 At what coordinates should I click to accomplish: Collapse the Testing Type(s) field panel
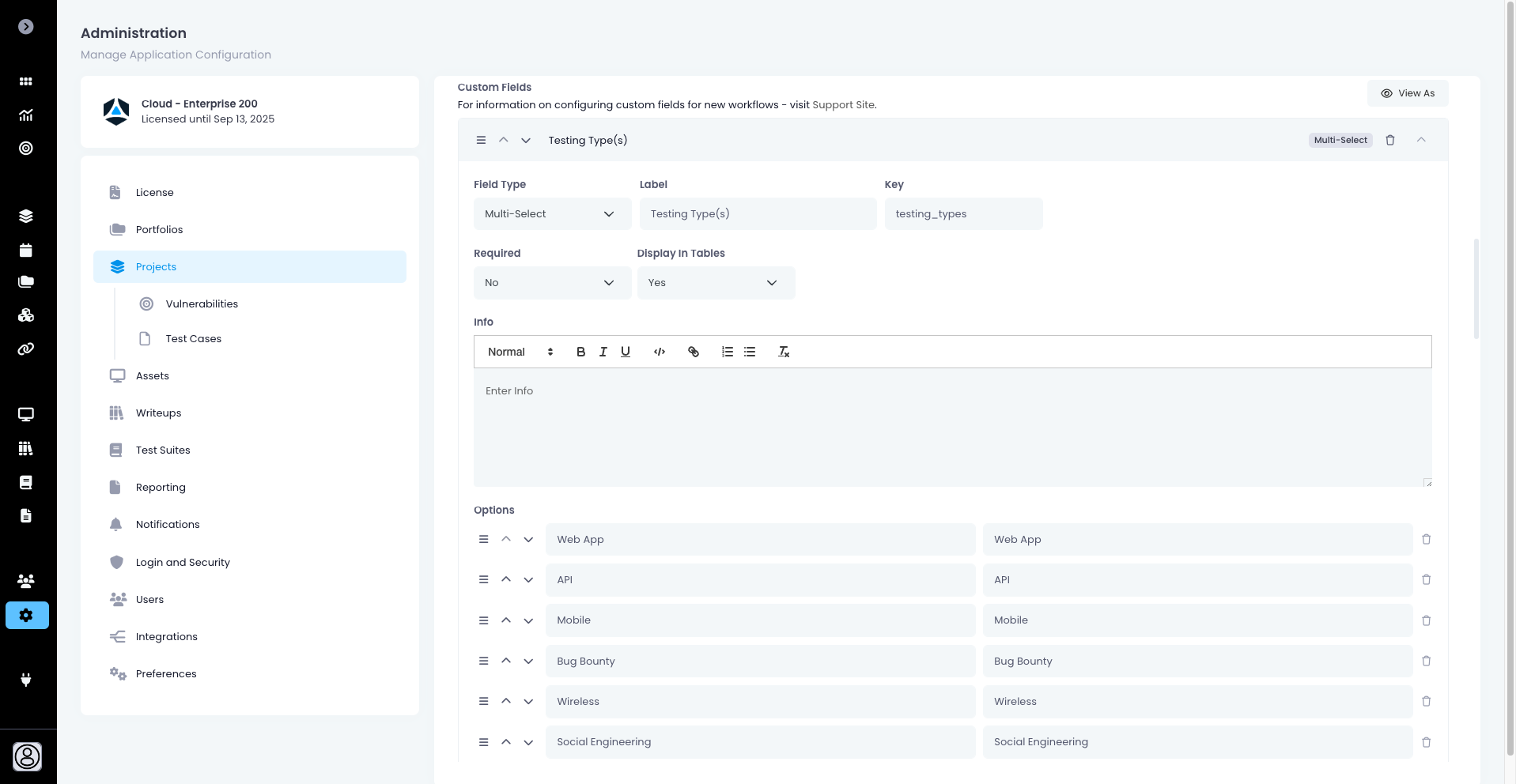click(x=1420, y=140)
